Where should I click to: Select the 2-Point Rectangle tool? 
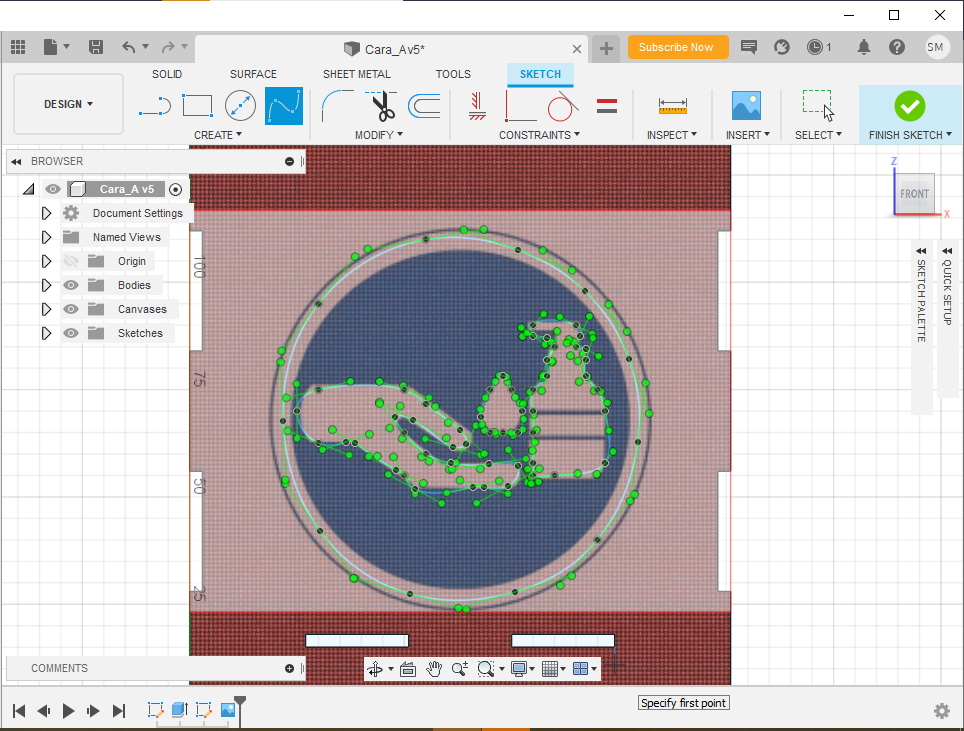[197, 106]
